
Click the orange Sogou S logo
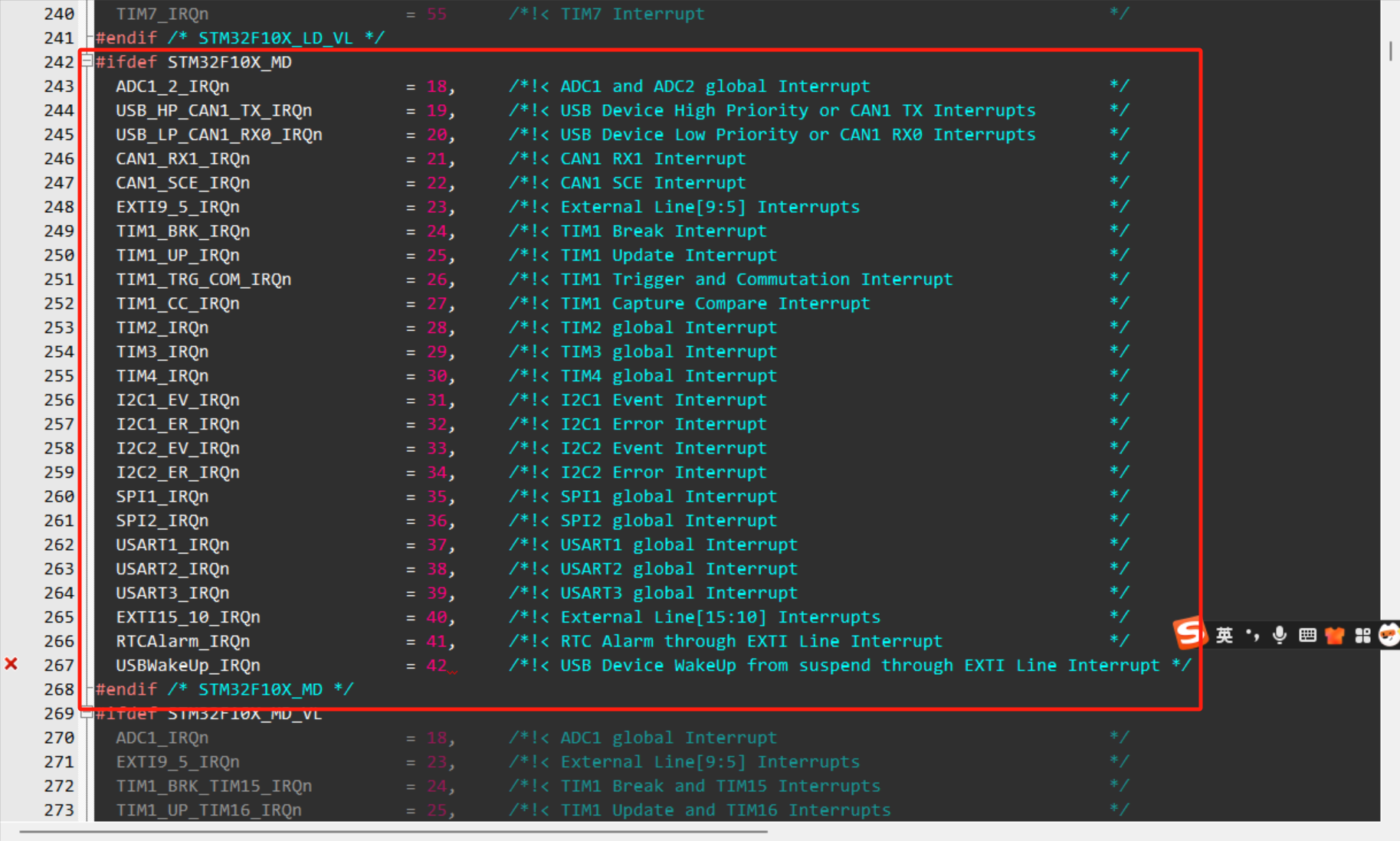[x=1189, y=634]
